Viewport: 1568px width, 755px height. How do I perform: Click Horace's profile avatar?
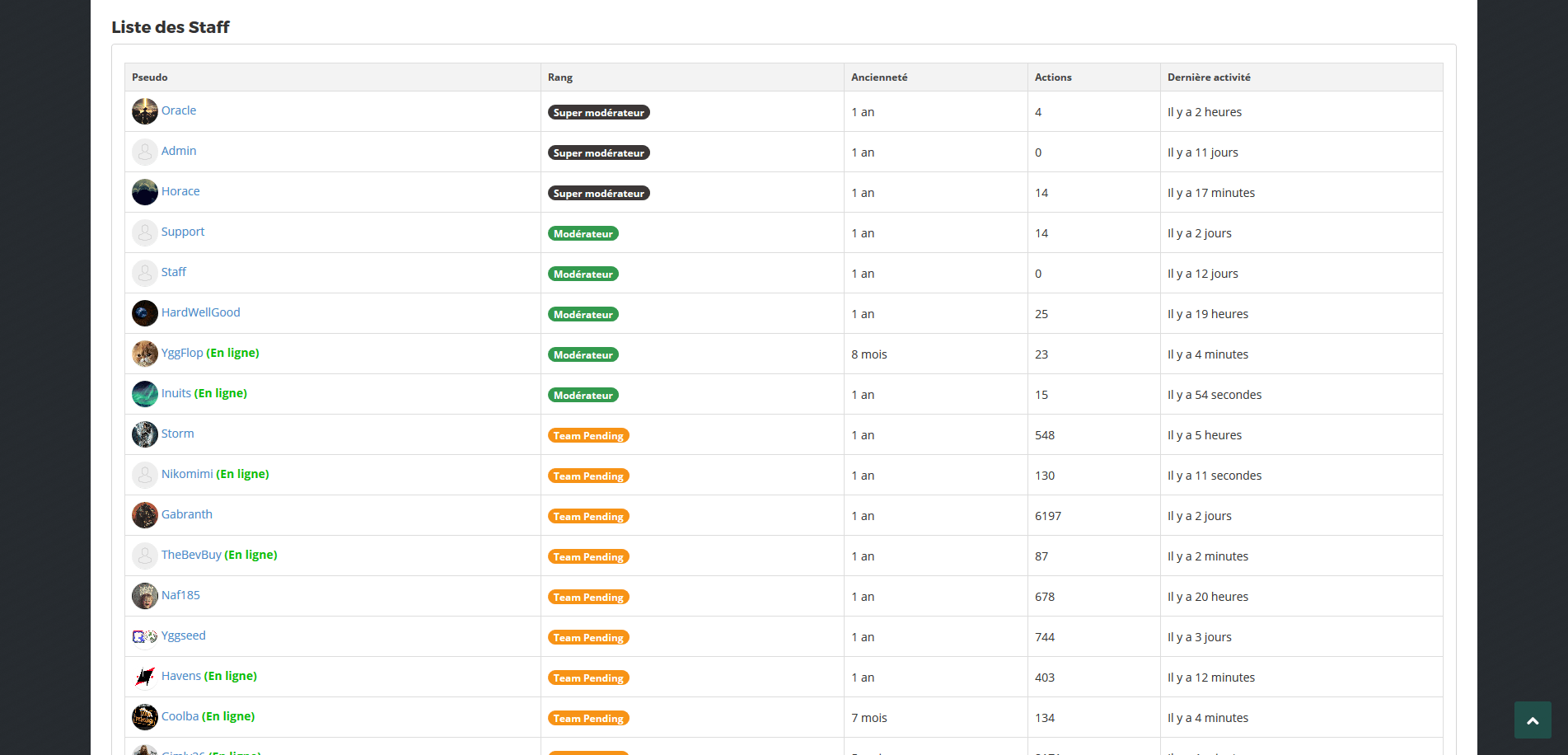tap(145, 192)
